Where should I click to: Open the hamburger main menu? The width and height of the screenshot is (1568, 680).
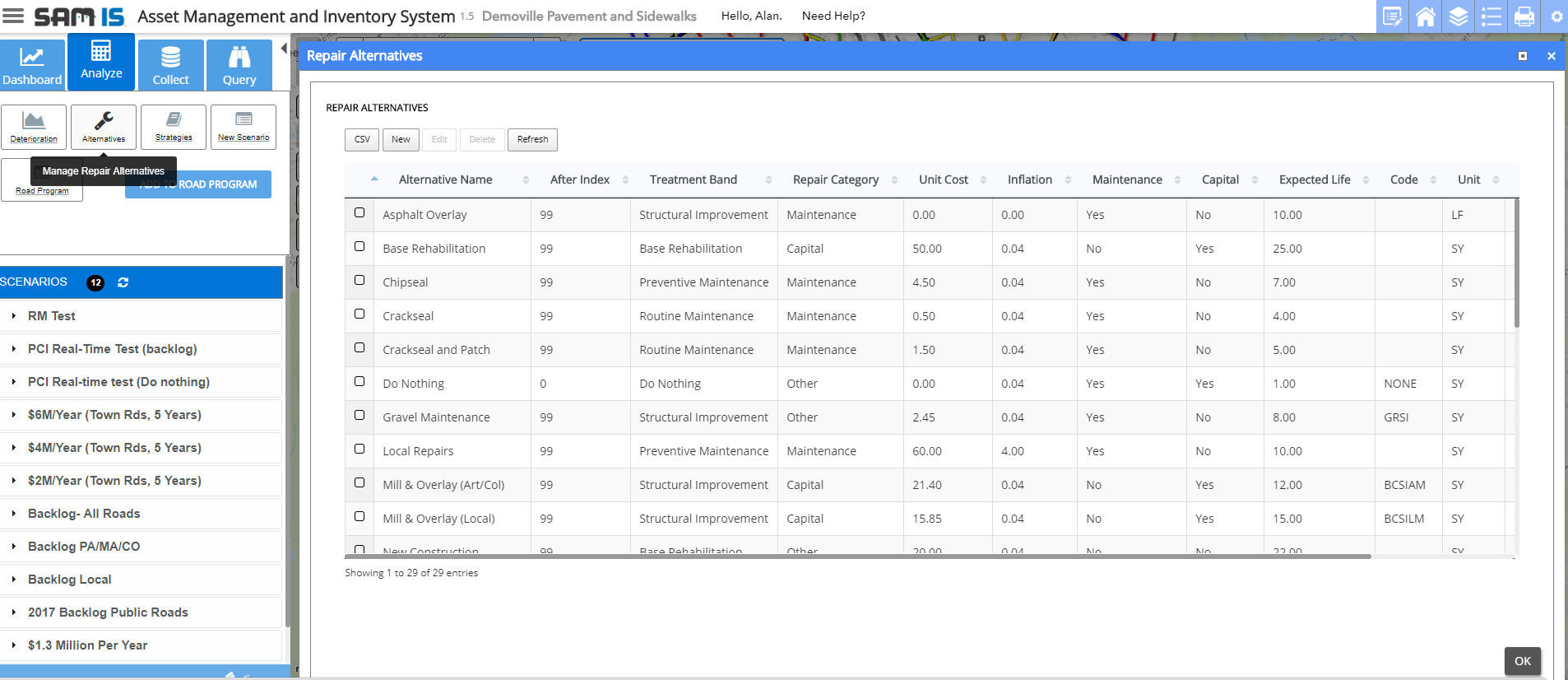pyautogui.click(x=14, y=16)
